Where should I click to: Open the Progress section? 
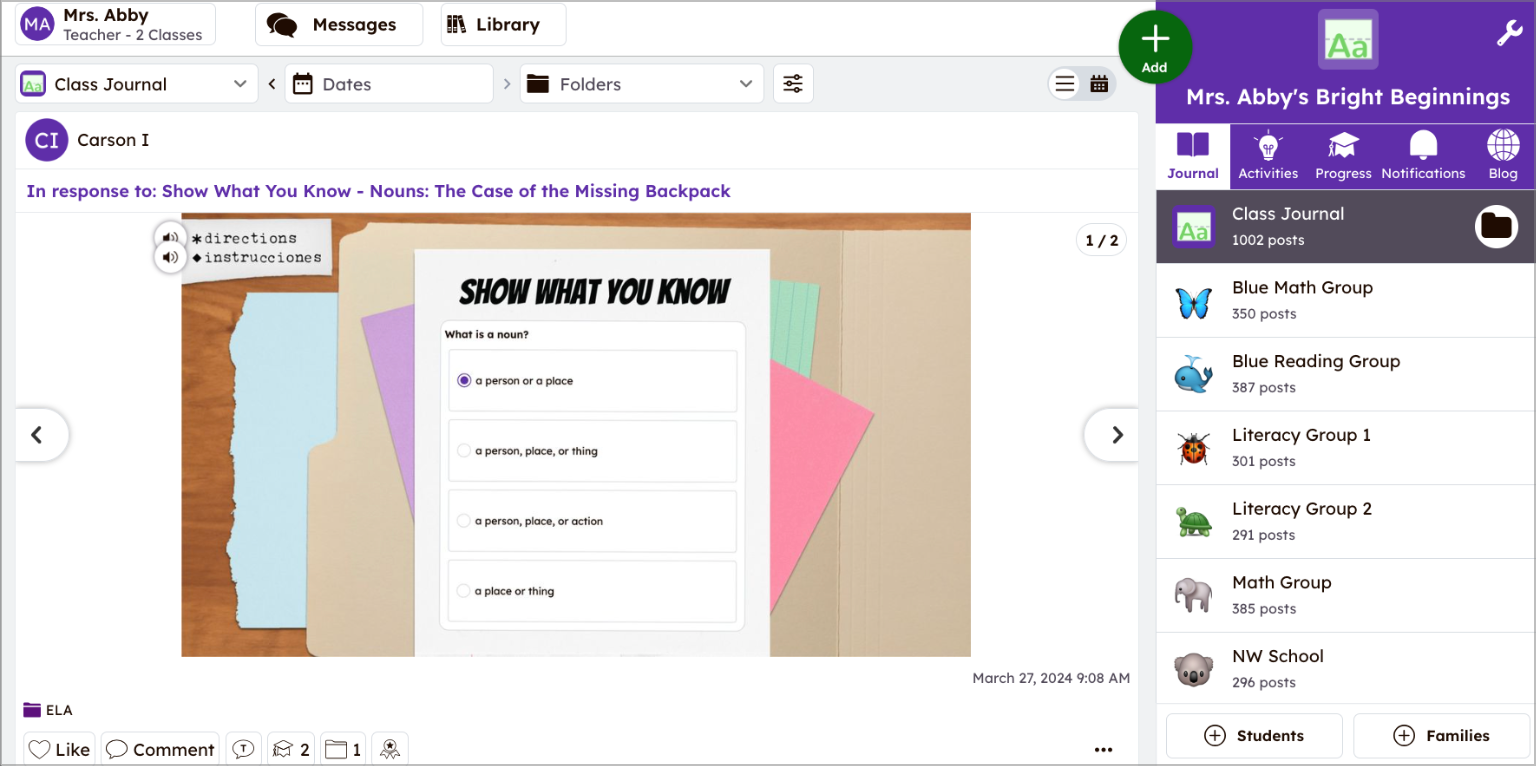[1343, 155]
